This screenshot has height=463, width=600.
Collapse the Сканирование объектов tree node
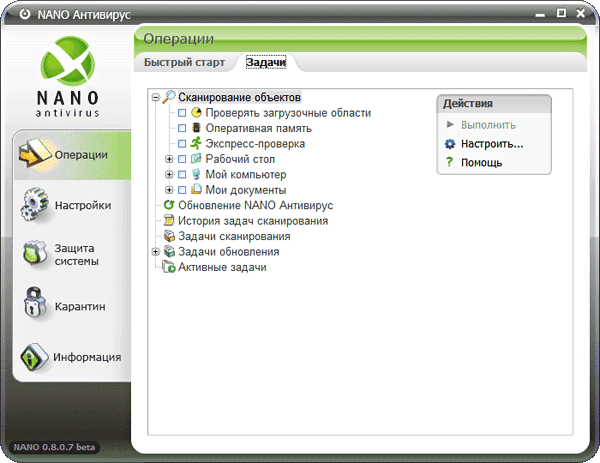[155, 97]
